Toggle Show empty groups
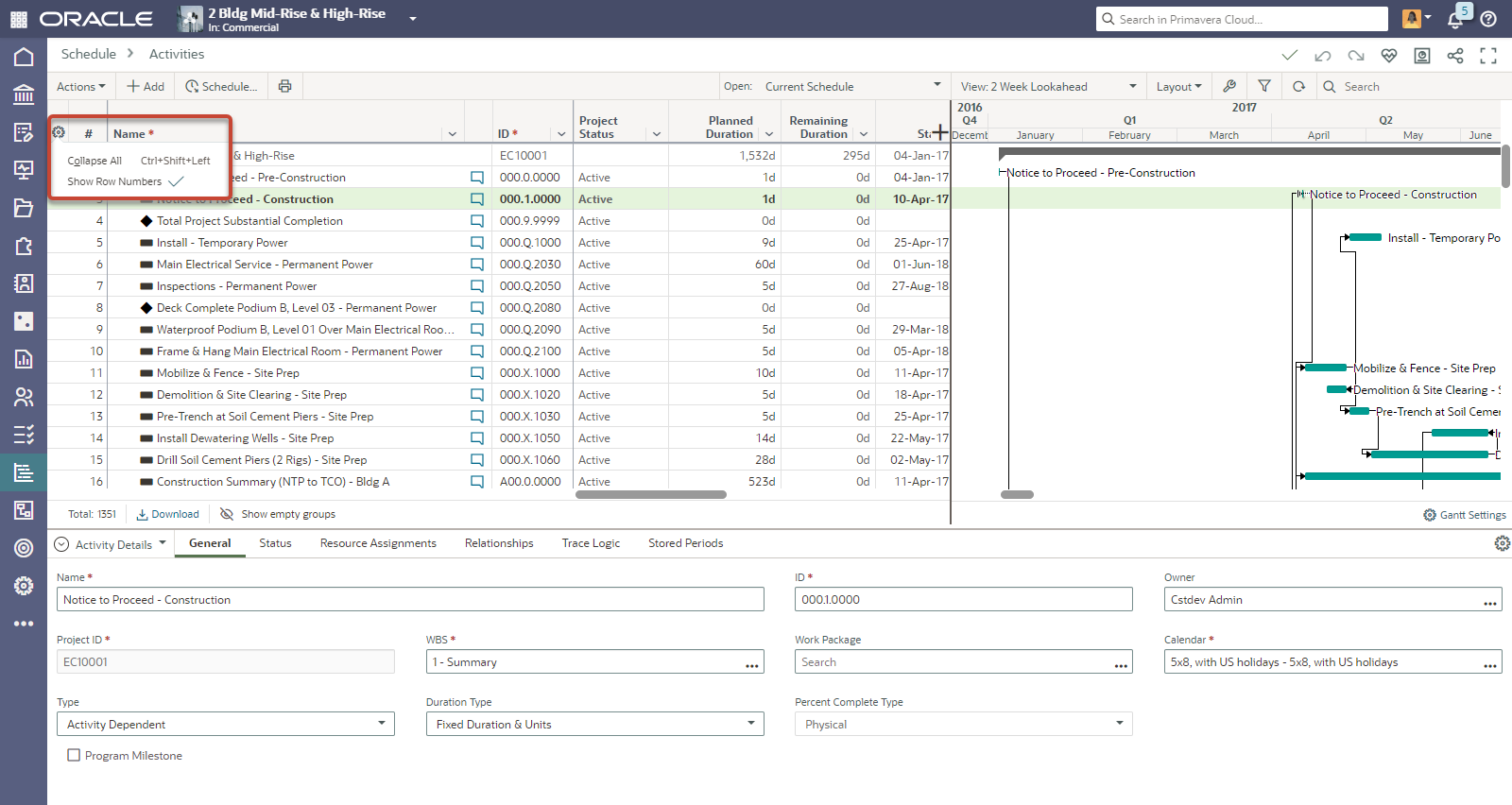This screenshot has width=1512, height=805. click(278, 514)
